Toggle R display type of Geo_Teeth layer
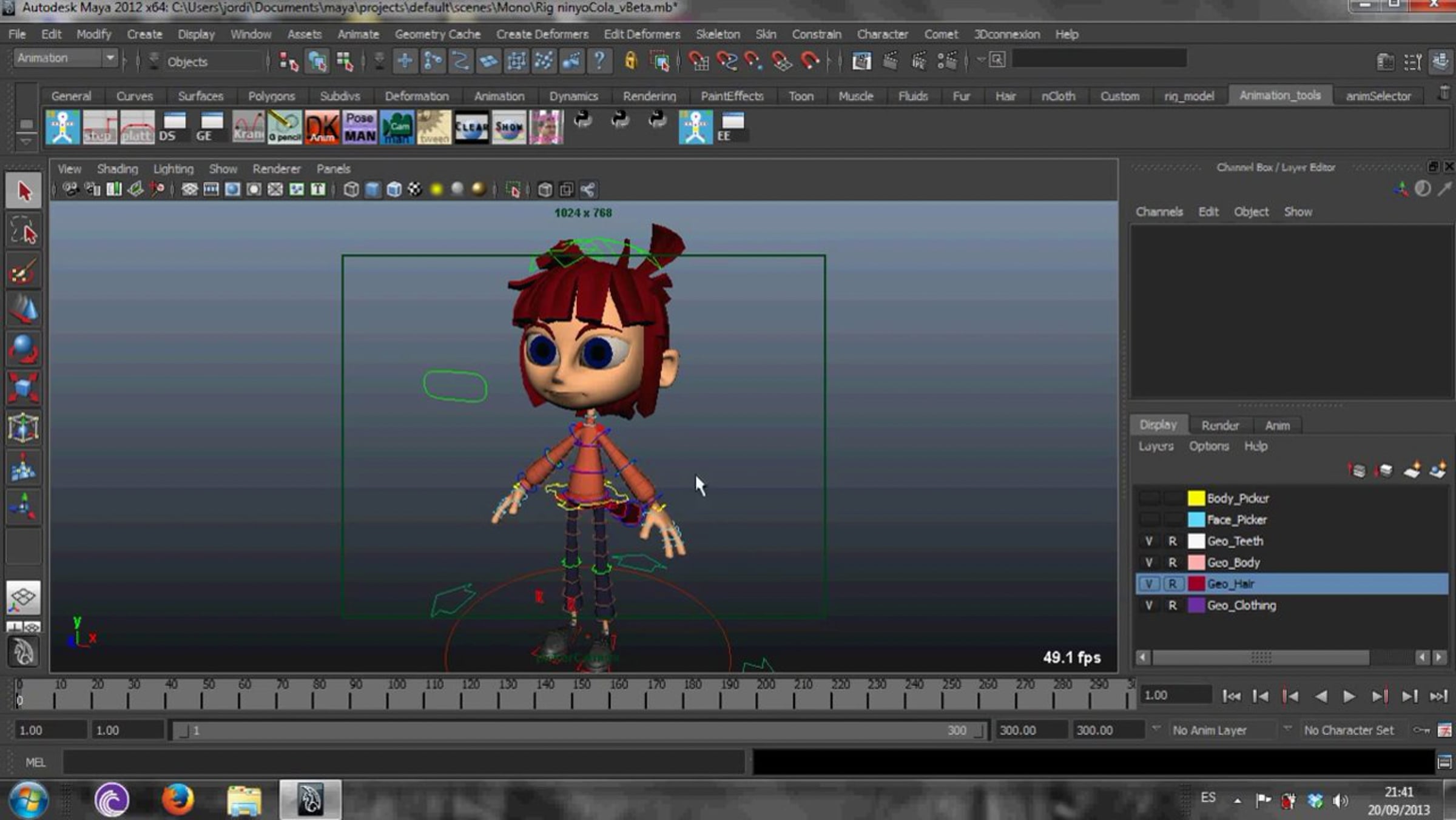Image resolution: width=1456 pixels, height=820 pixels. pos(1173,541)
